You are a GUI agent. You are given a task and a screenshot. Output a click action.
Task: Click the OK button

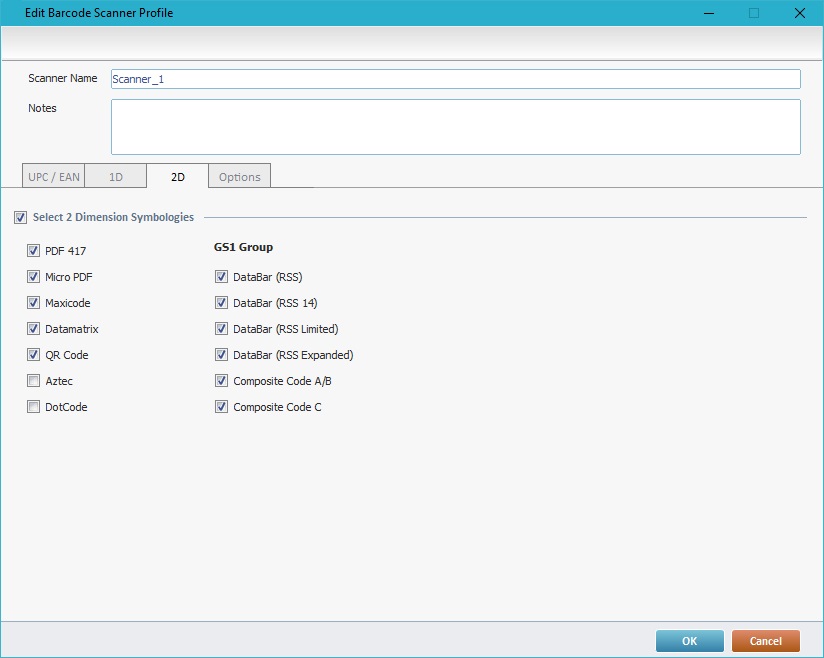(689, 641)
